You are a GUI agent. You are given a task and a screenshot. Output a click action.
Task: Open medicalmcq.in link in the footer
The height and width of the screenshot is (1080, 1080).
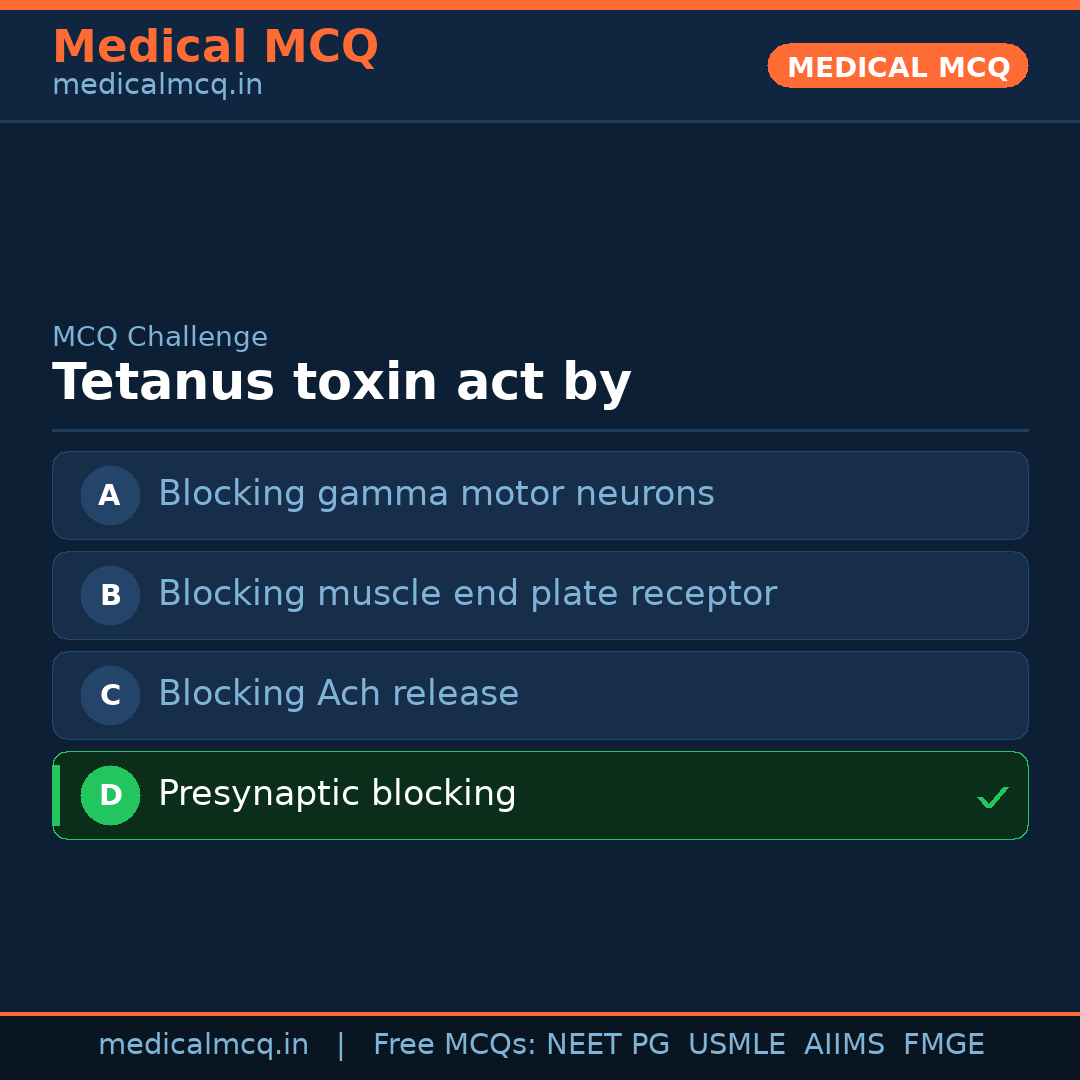click(x=203, y=1045)
